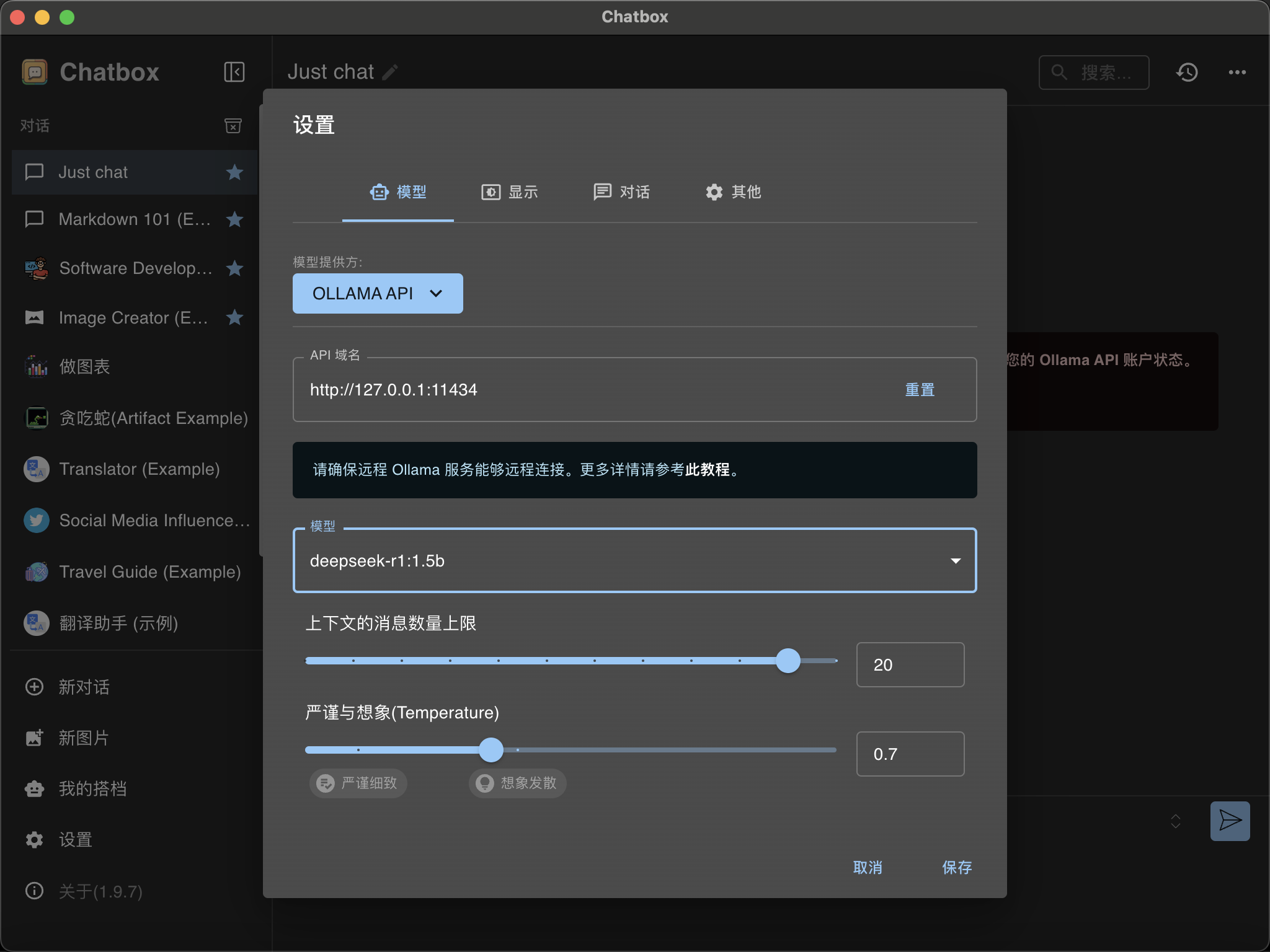Click the Travel Guide globe icon
1270x952 pixels.
pos(36,571)
